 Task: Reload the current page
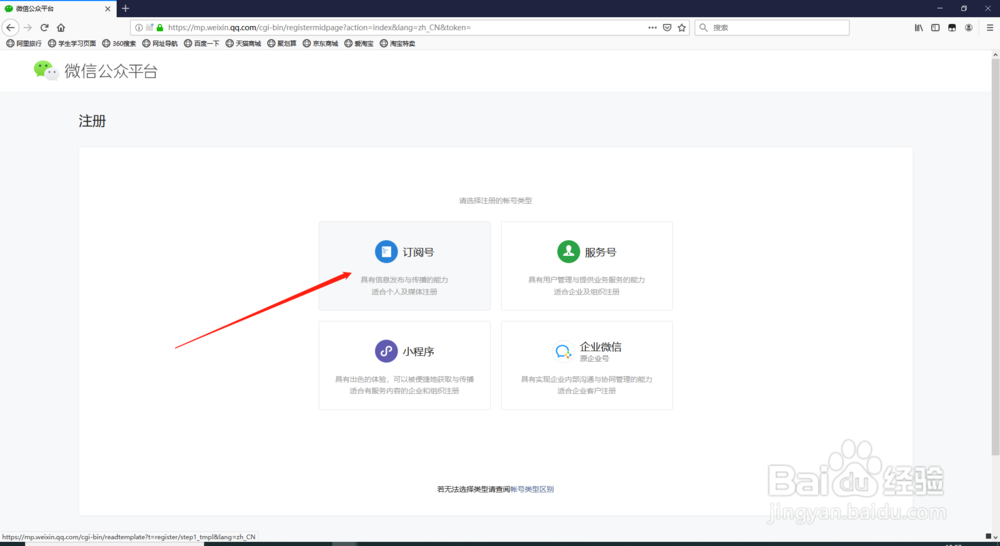pyautogui.click(x=45, y=27)
